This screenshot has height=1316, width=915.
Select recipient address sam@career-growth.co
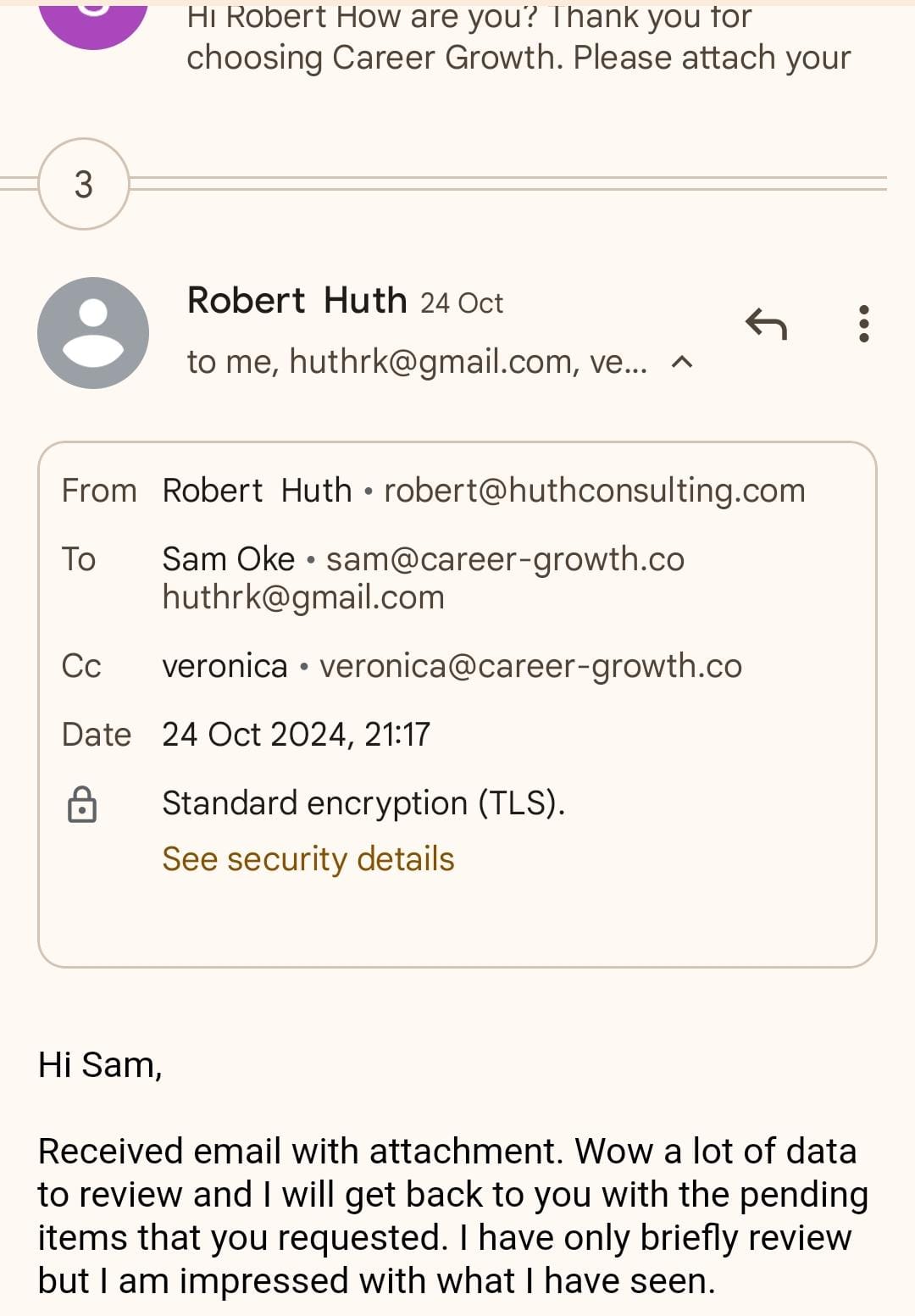point(505,559)
